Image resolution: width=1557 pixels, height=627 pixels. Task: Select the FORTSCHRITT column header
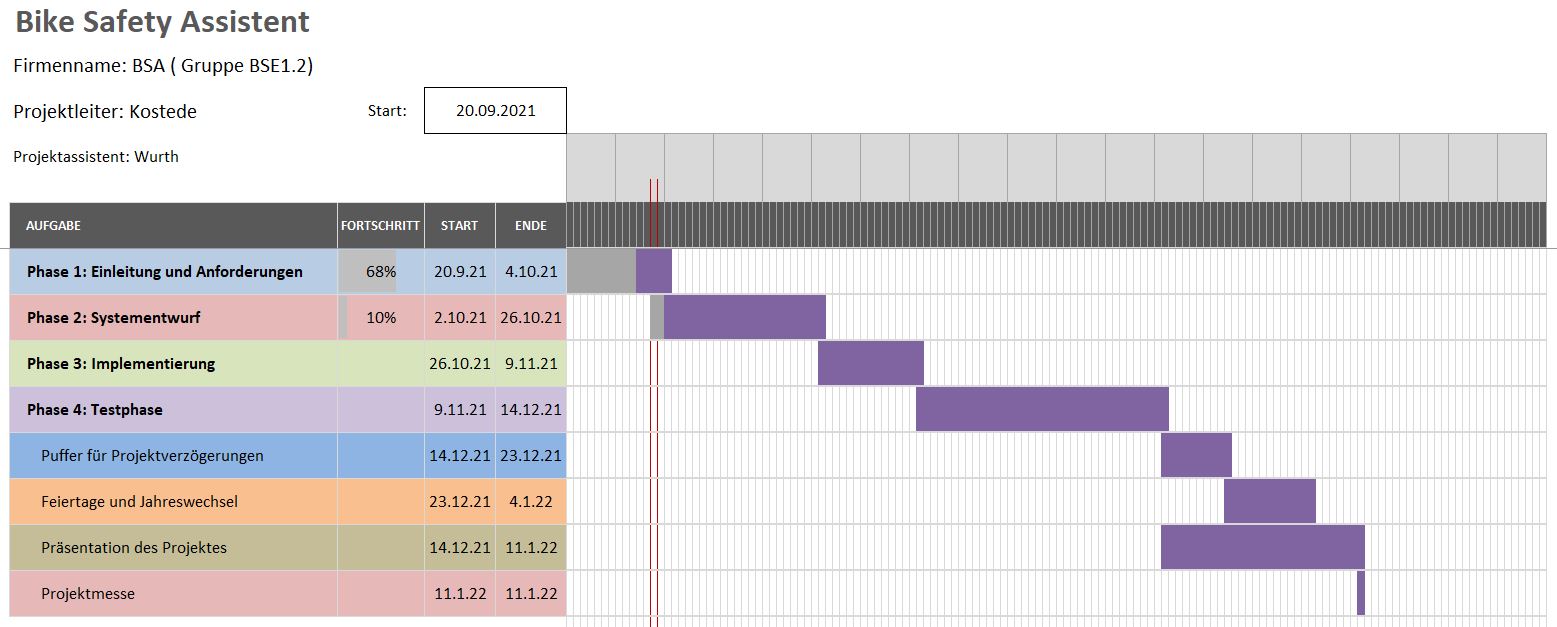[380, 226]
